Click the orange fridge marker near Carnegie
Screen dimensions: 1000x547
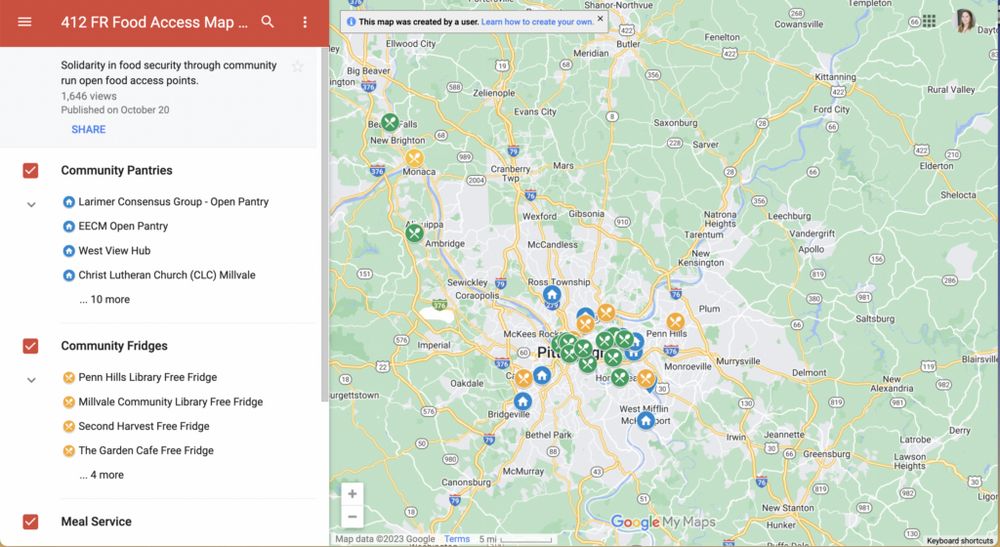coord(524,378)
